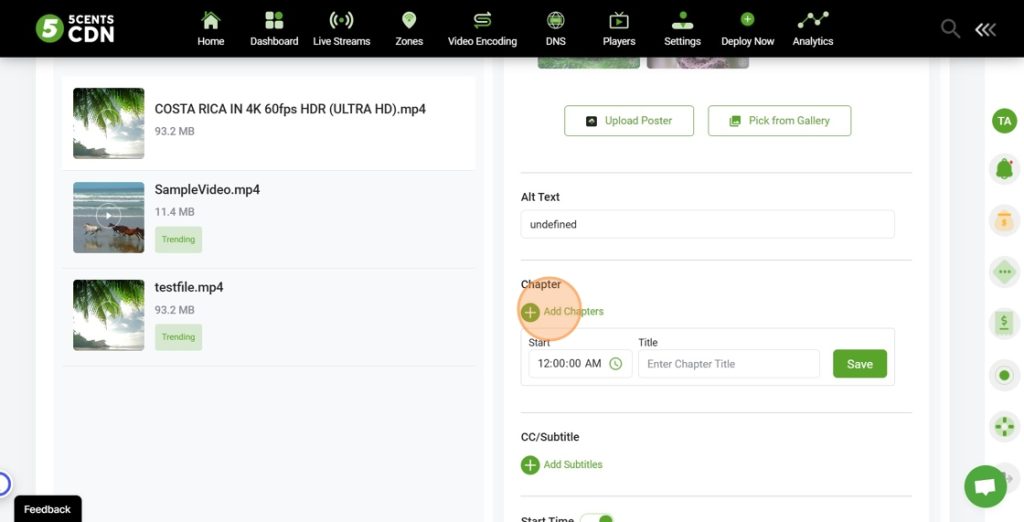Open the Feedback tab
This screenshot has height=522, width=1024.
click(47, 509)
